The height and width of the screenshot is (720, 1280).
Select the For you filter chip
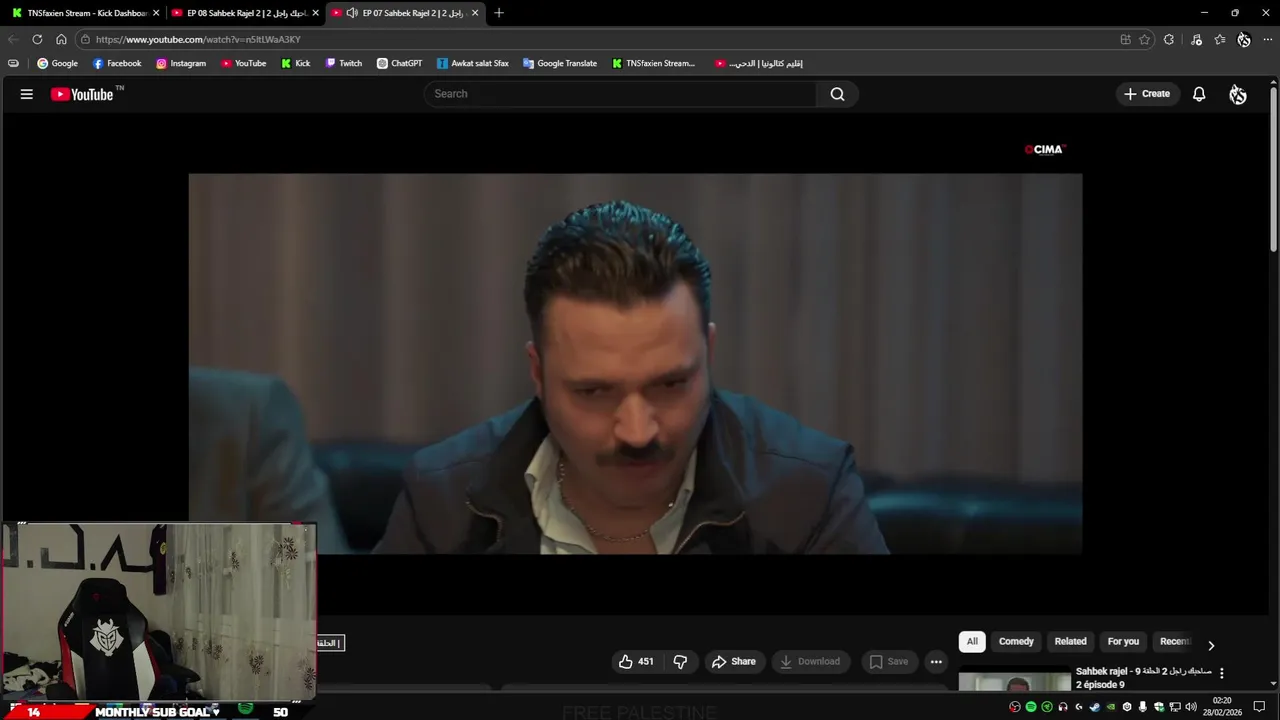(1123, 641)
